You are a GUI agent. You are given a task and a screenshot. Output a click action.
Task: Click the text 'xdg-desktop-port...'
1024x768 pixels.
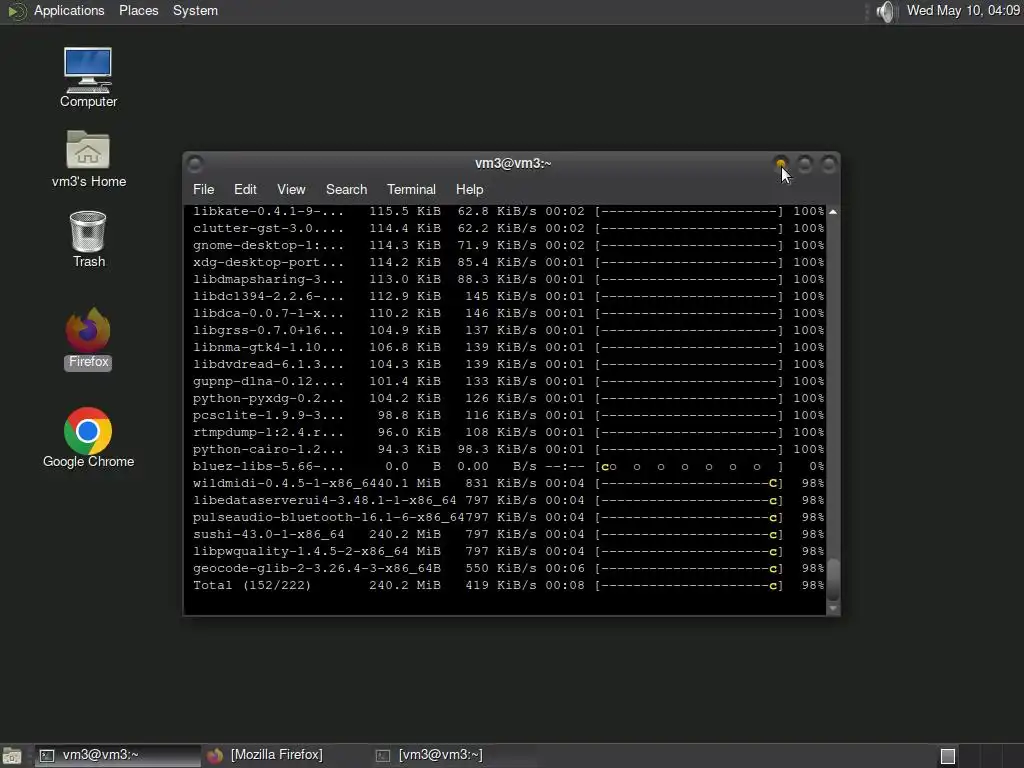(x=268, y=262)
